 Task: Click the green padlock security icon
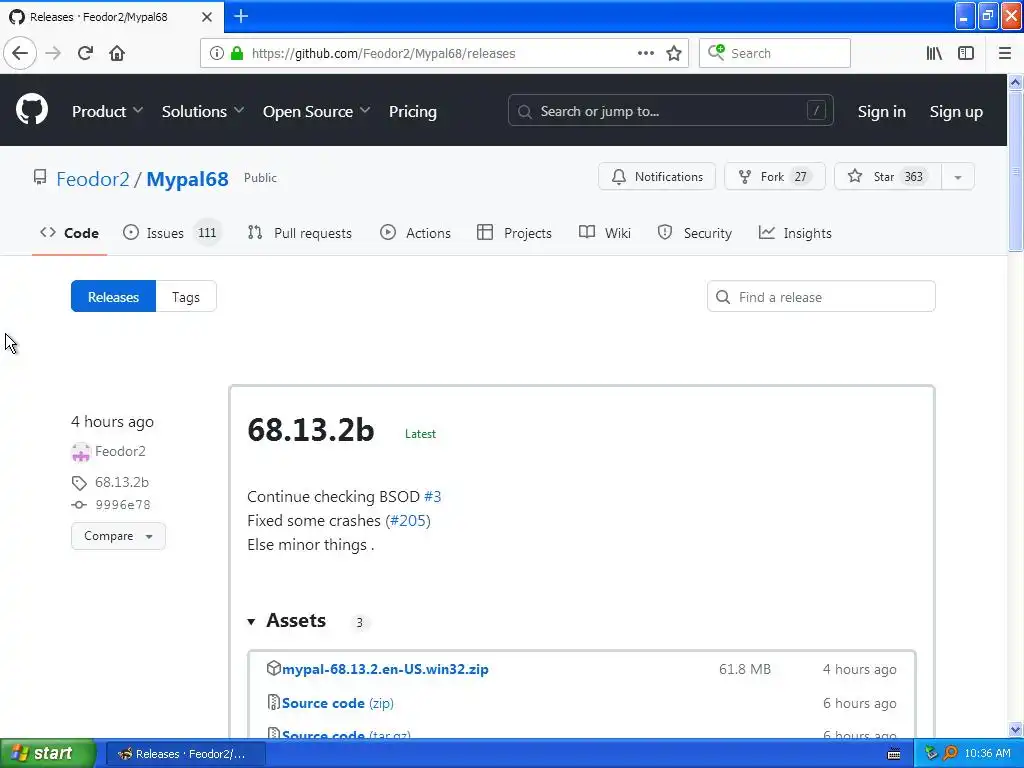(x=237, y=53)
